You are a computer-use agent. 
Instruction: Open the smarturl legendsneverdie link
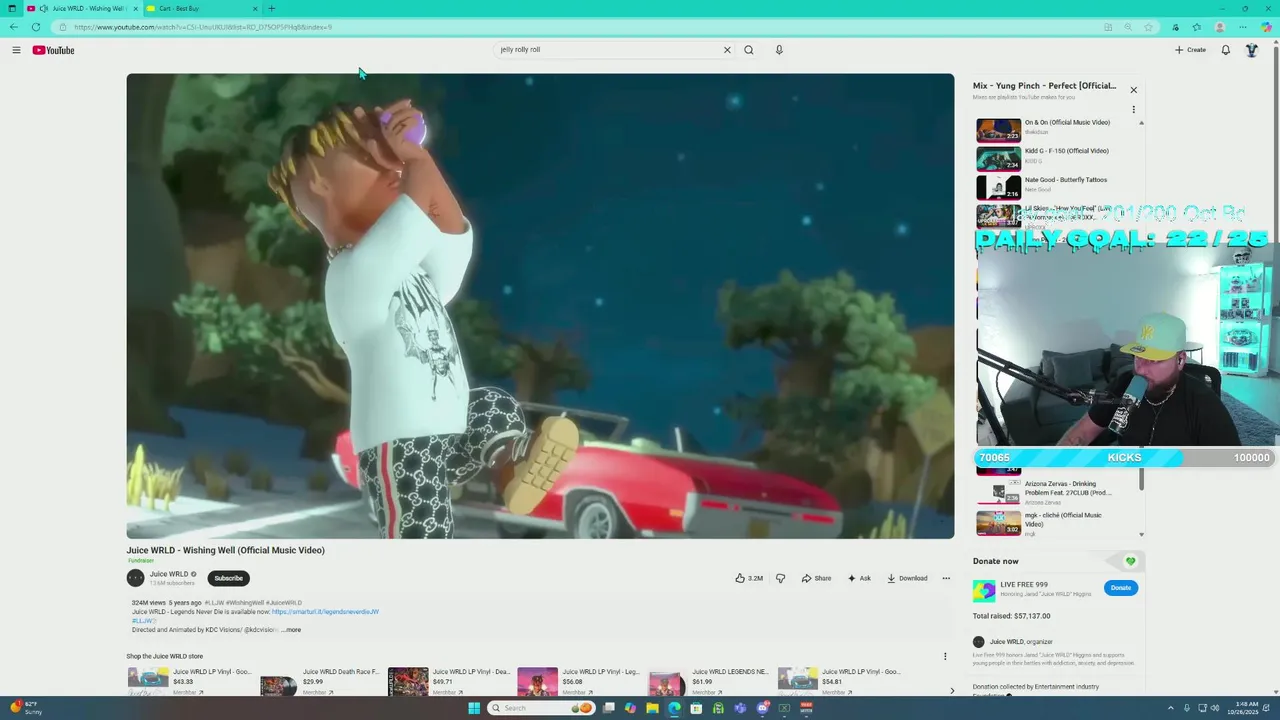tap(325, 612)
